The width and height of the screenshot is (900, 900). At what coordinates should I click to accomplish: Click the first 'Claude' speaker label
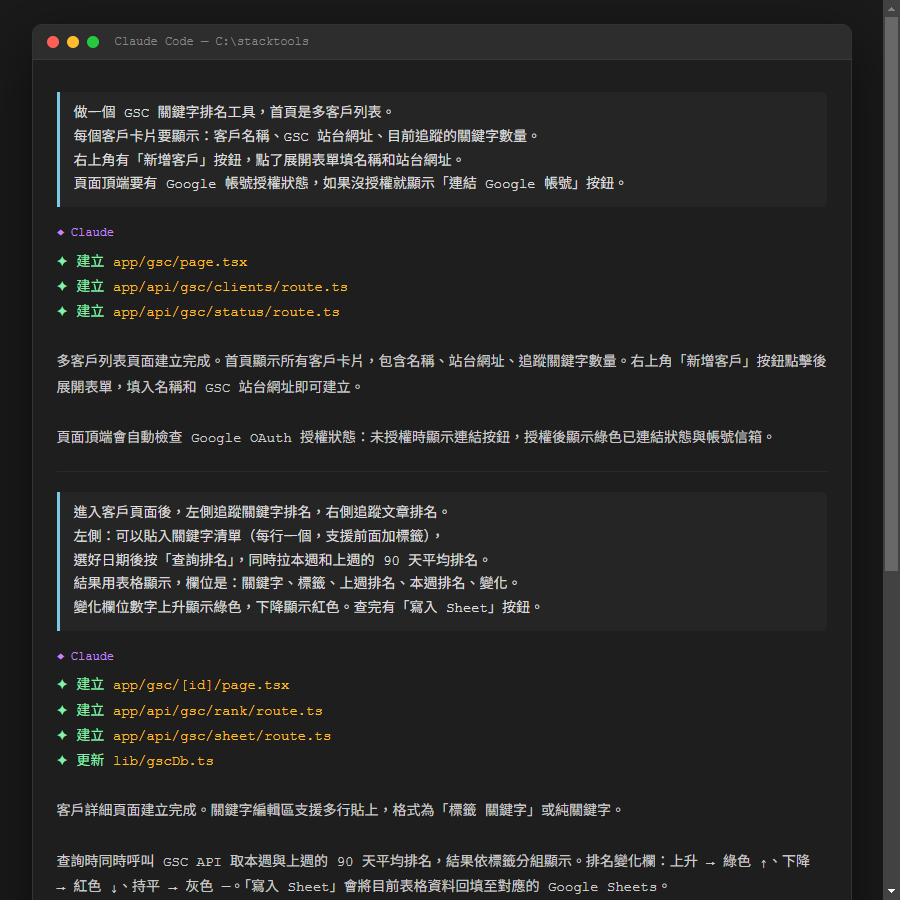point(92,232)
